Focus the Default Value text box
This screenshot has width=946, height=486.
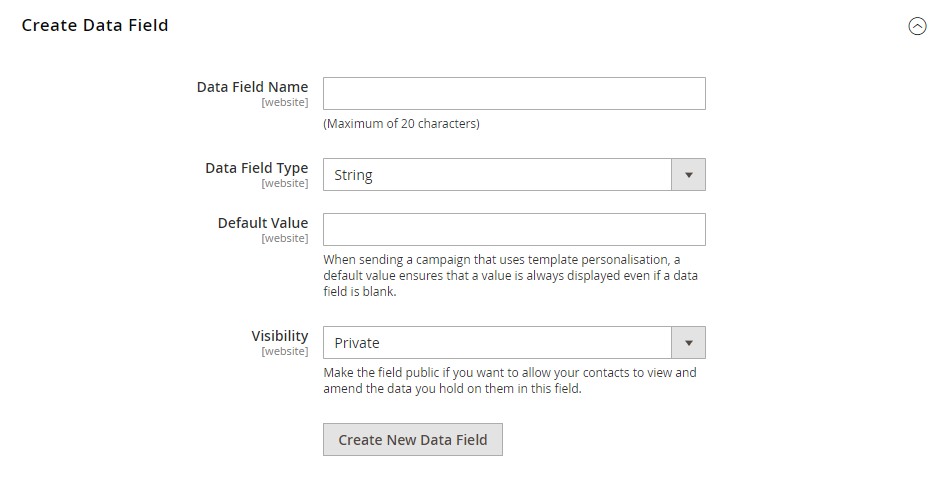click(514, 229)
